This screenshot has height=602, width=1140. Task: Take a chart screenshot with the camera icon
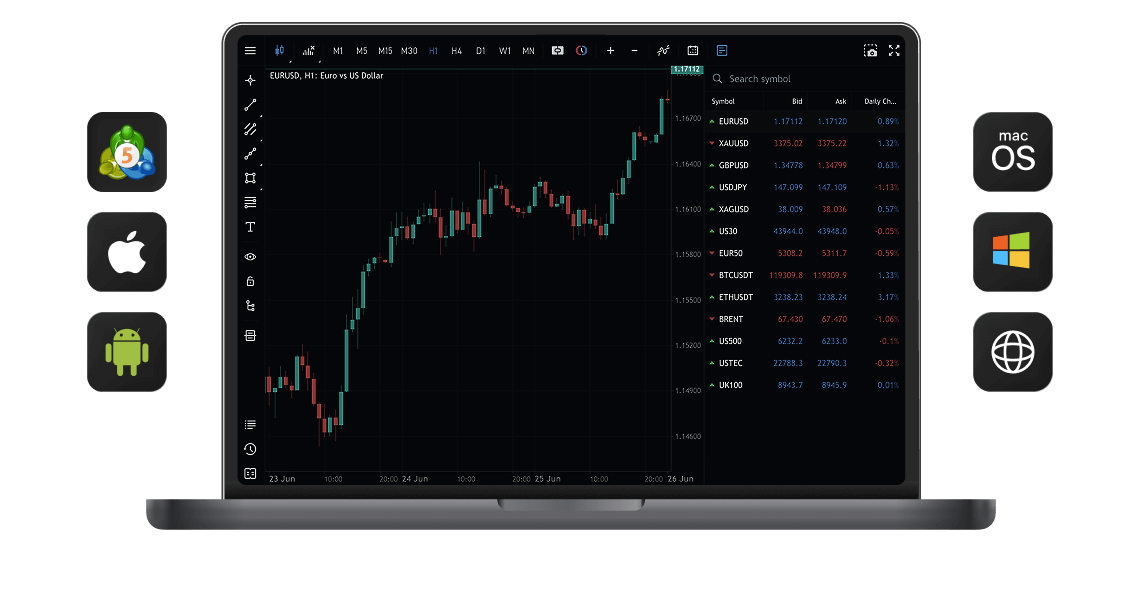[x=869, y=50]
